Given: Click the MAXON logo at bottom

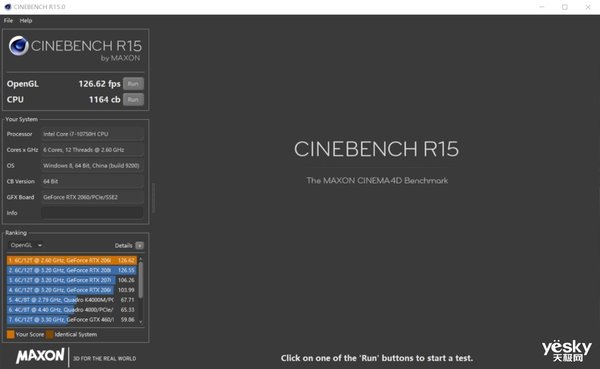Looking at the screenshot, I should click(x=40, y=356).
